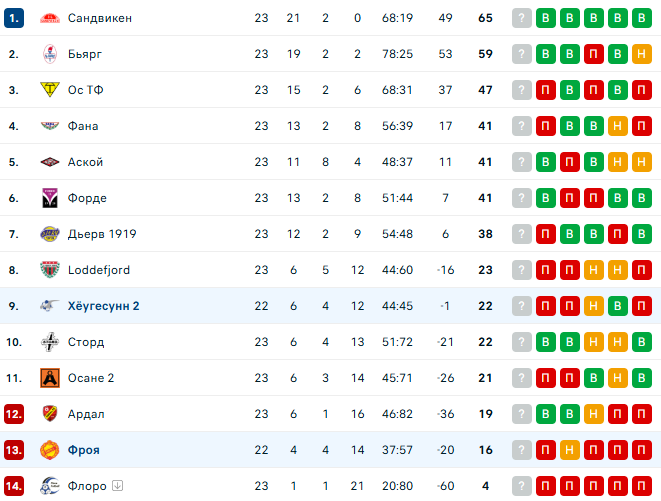Click the Сандвикен team logo

click(49, 18)
